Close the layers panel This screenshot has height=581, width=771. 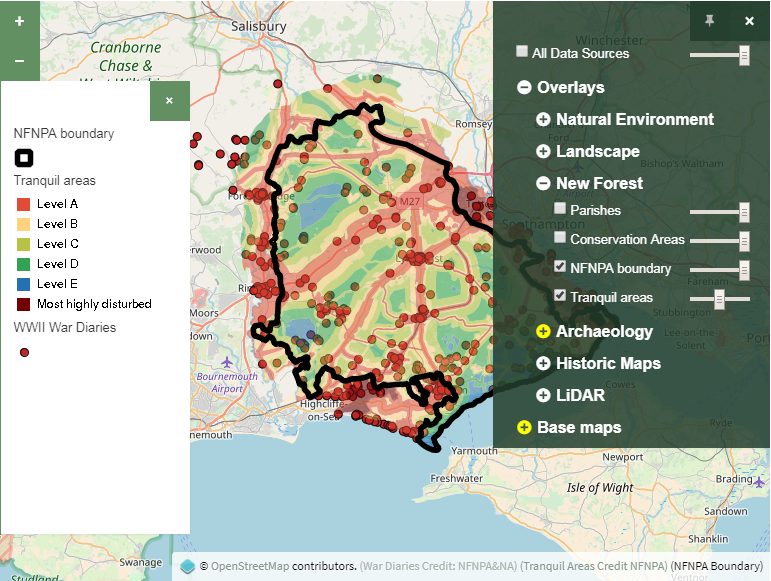749,21
